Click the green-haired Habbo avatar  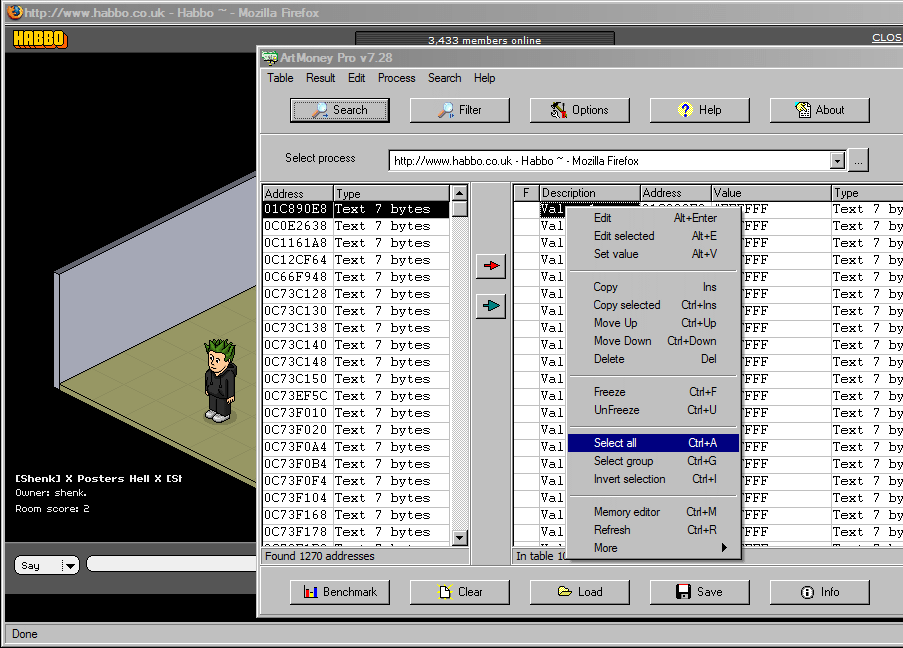coord(220,381)
